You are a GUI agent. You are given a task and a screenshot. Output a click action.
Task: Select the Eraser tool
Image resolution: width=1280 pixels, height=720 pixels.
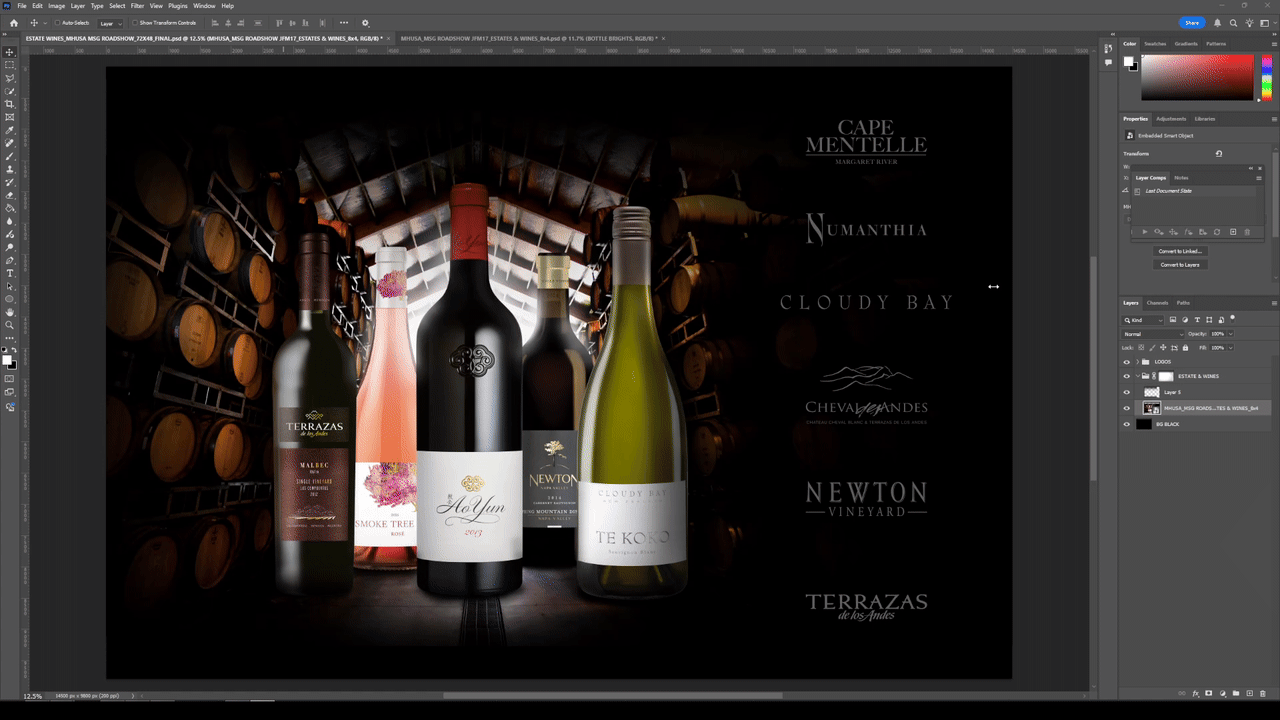point(10,195)
